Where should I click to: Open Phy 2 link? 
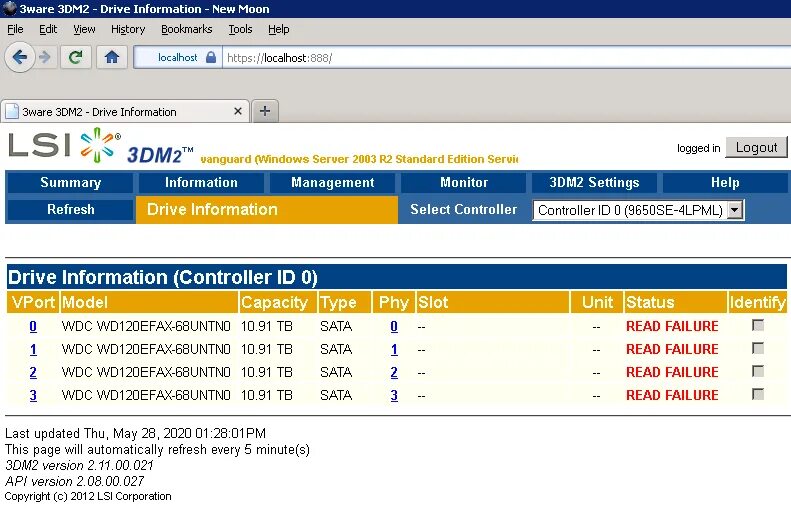tap(394, 372)
